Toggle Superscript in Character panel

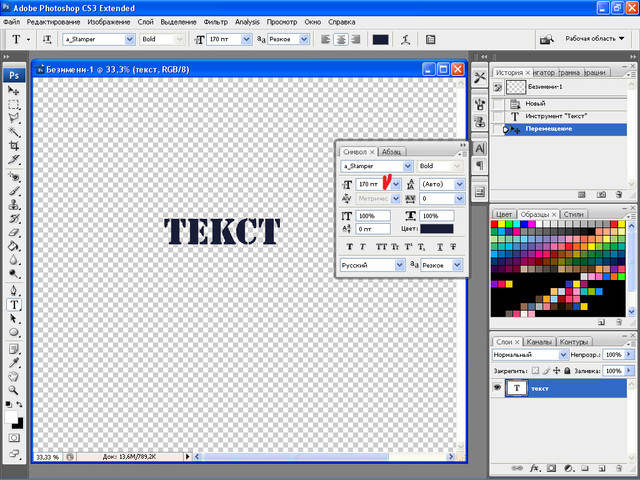(408, 247)
